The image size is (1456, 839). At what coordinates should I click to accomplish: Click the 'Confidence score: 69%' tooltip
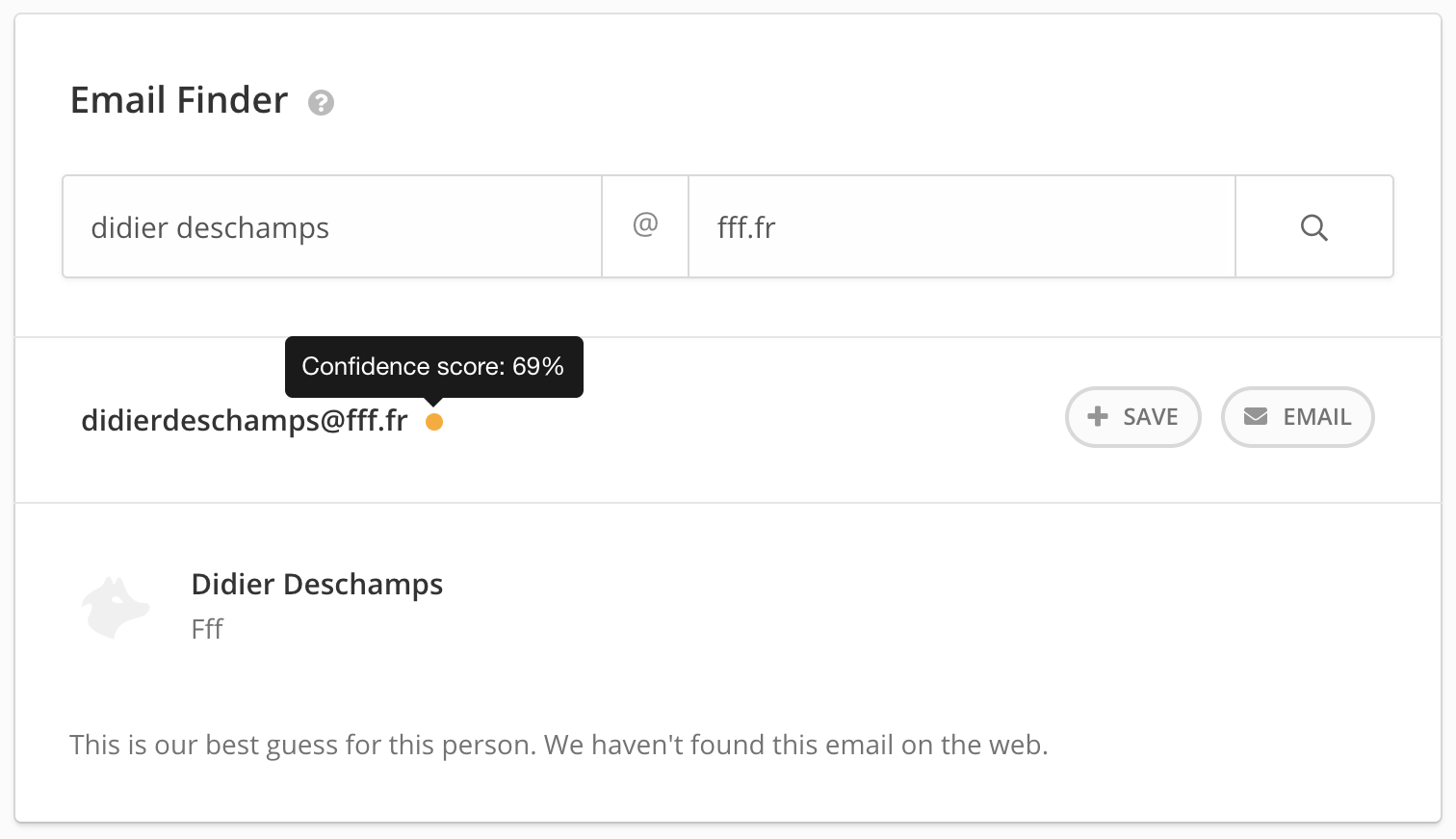coord(433,366)
